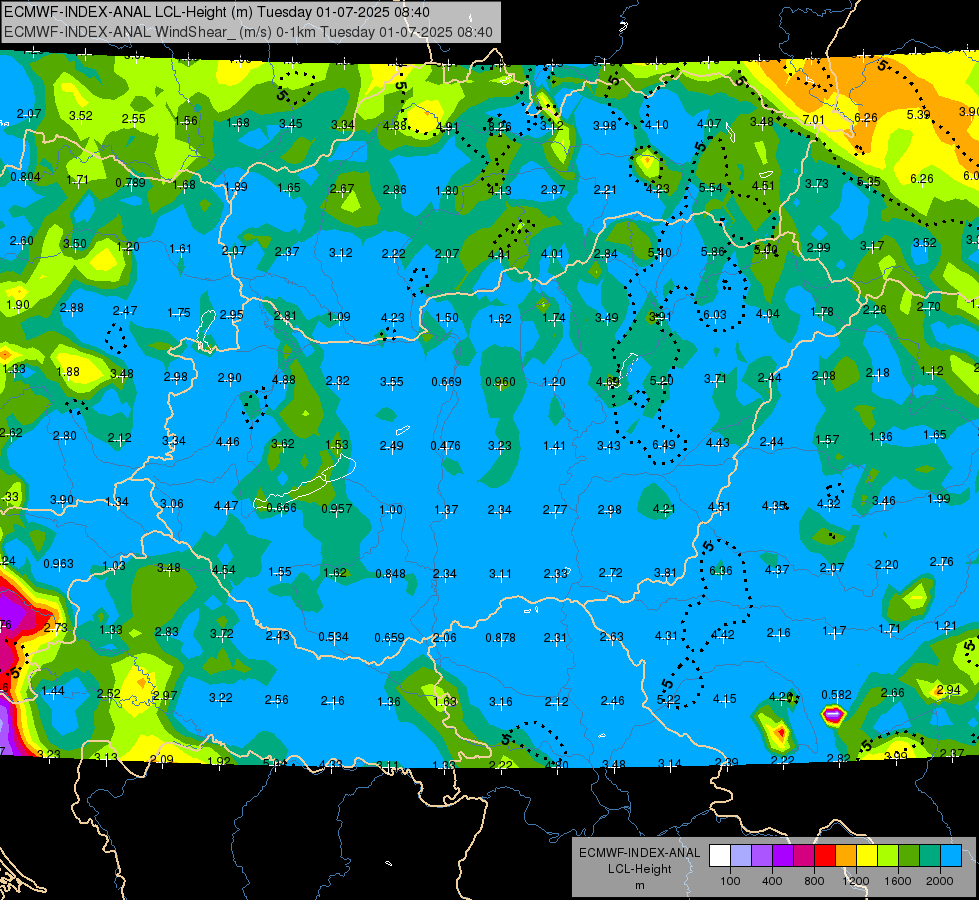979x900 pixels.
Task: Click the wind shear value 5.20
Action: [661, 380]
